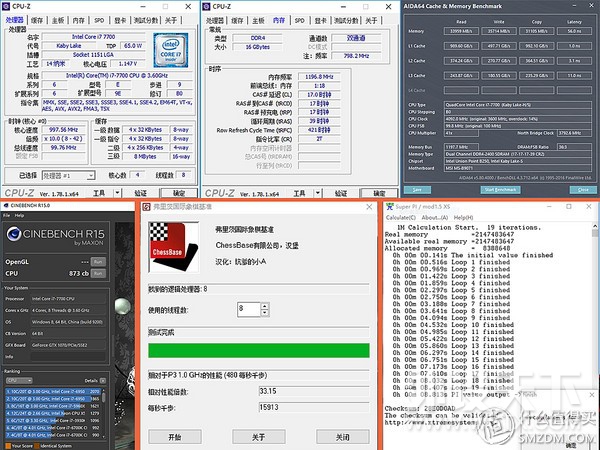Select ranking row '4C/8T @ 4.01 GHz' scoring 992
The image size is (600, 450).
[53, 428]
